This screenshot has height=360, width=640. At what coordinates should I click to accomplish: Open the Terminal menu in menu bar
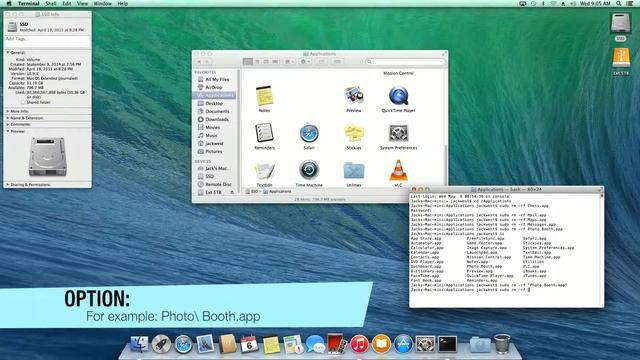(29, 4)
